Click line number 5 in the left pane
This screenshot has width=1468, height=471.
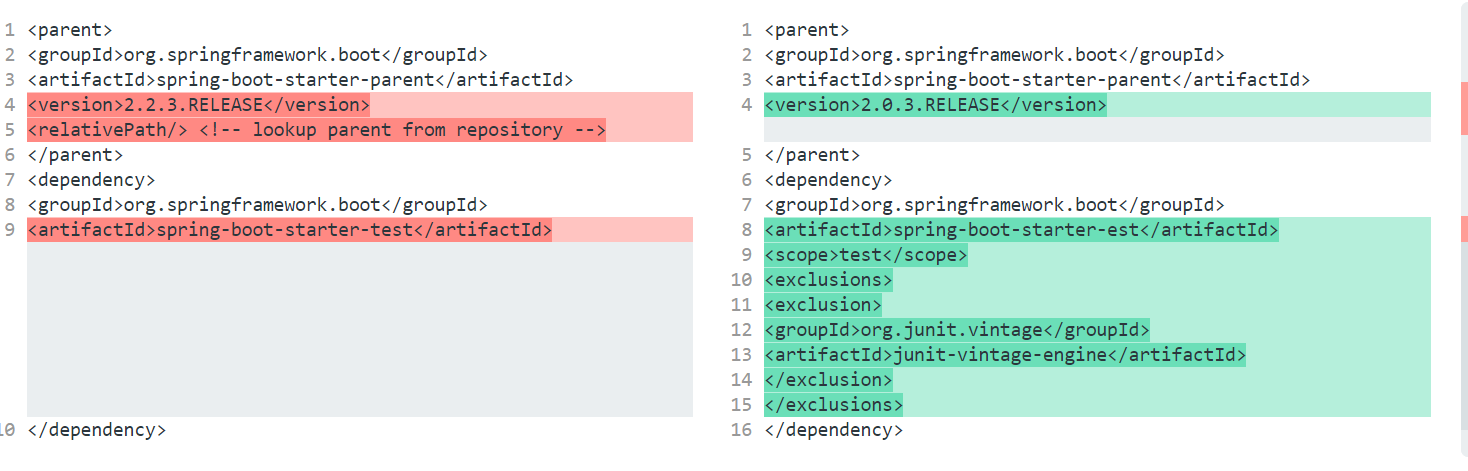coord(9,130)
